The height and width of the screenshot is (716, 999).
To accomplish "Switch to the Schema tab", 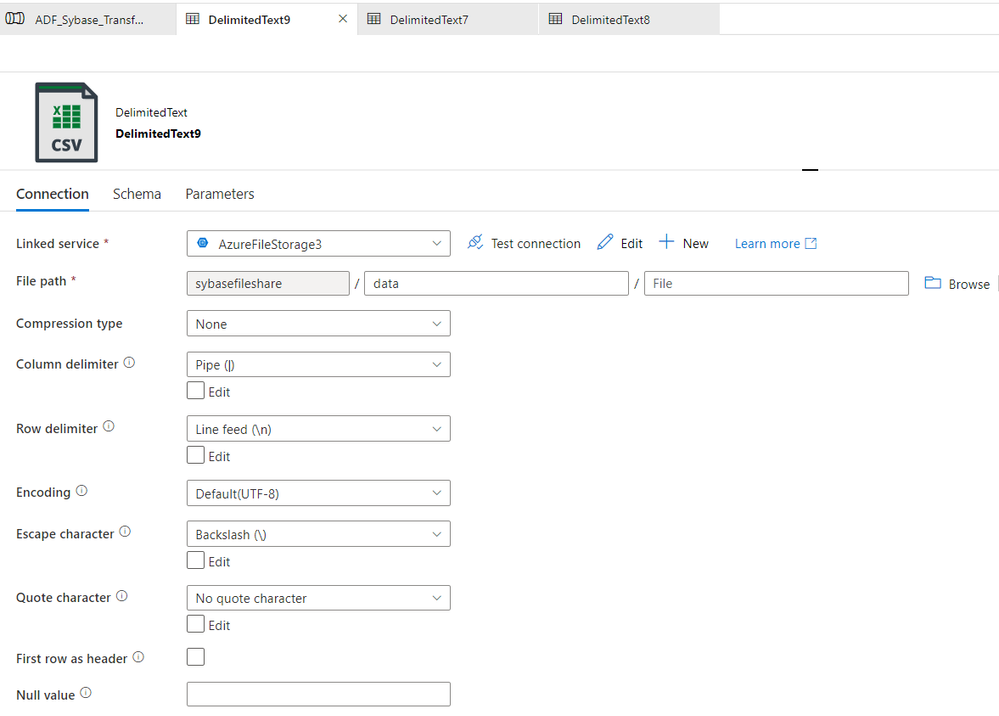I will point(137,194).
